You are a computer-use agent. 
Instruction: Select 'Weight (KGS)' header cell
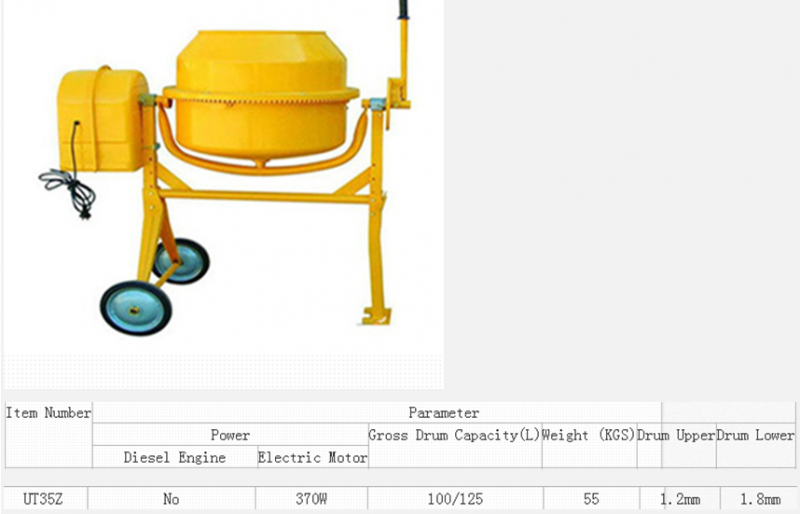[589, 446]
